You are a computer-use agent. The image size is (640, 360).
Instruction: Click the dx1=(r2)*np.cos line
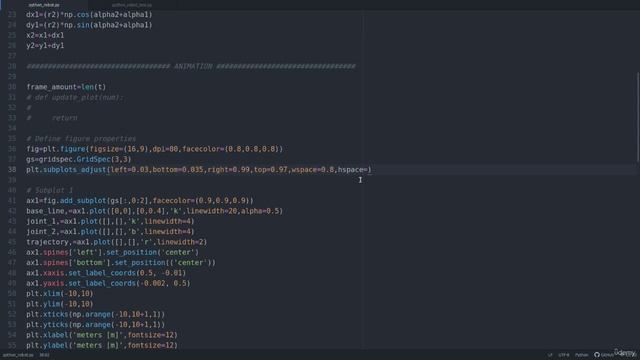pyautogui.click(x=89, y=15)
